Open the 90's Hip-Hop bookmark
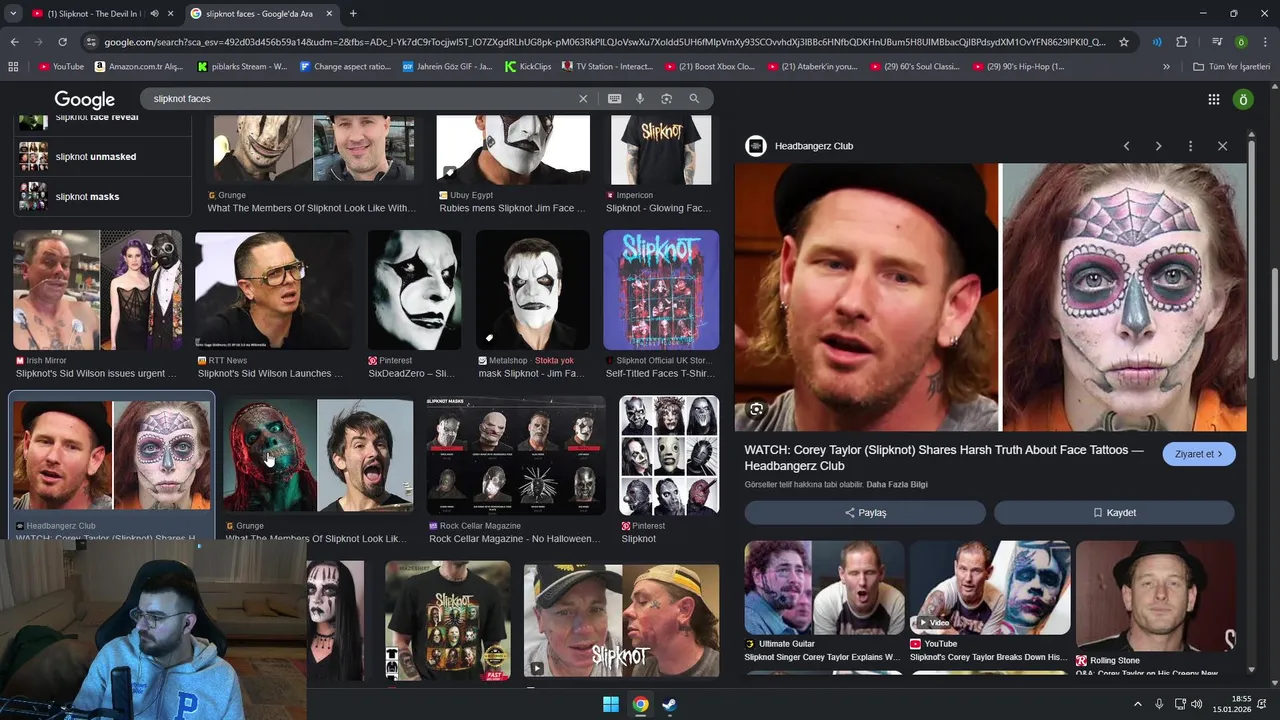Viewport: 1280px width, 720px height. [1017, 67]
